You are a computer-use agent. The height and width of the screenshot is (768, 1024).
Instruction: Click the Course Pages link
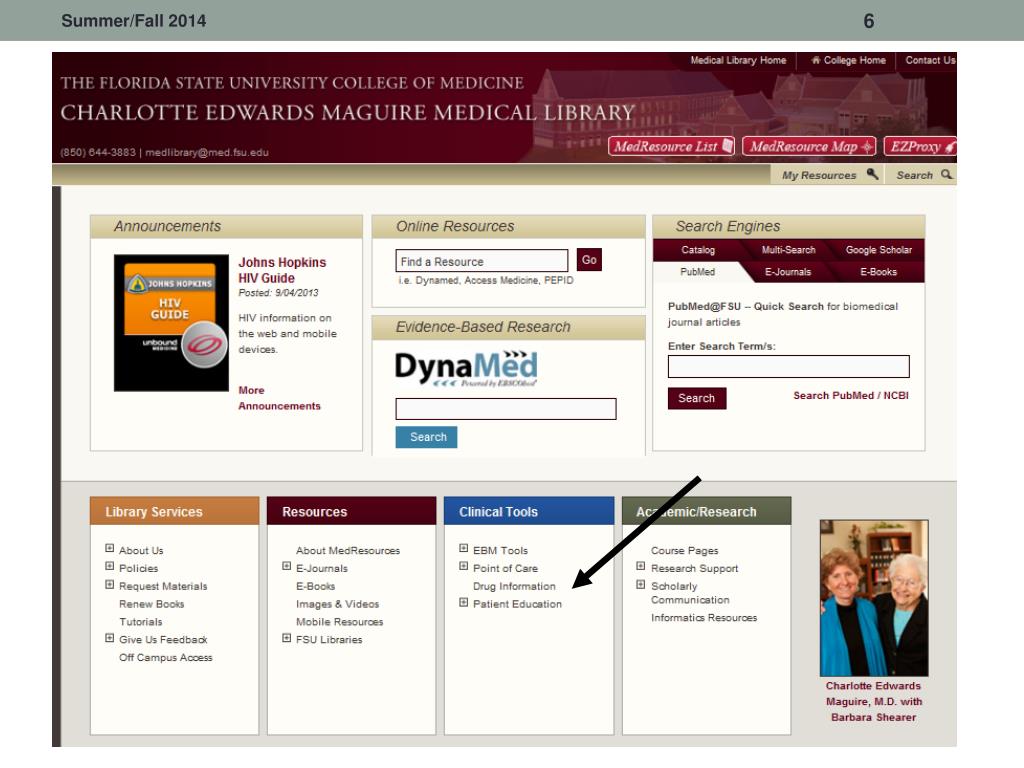684,551
